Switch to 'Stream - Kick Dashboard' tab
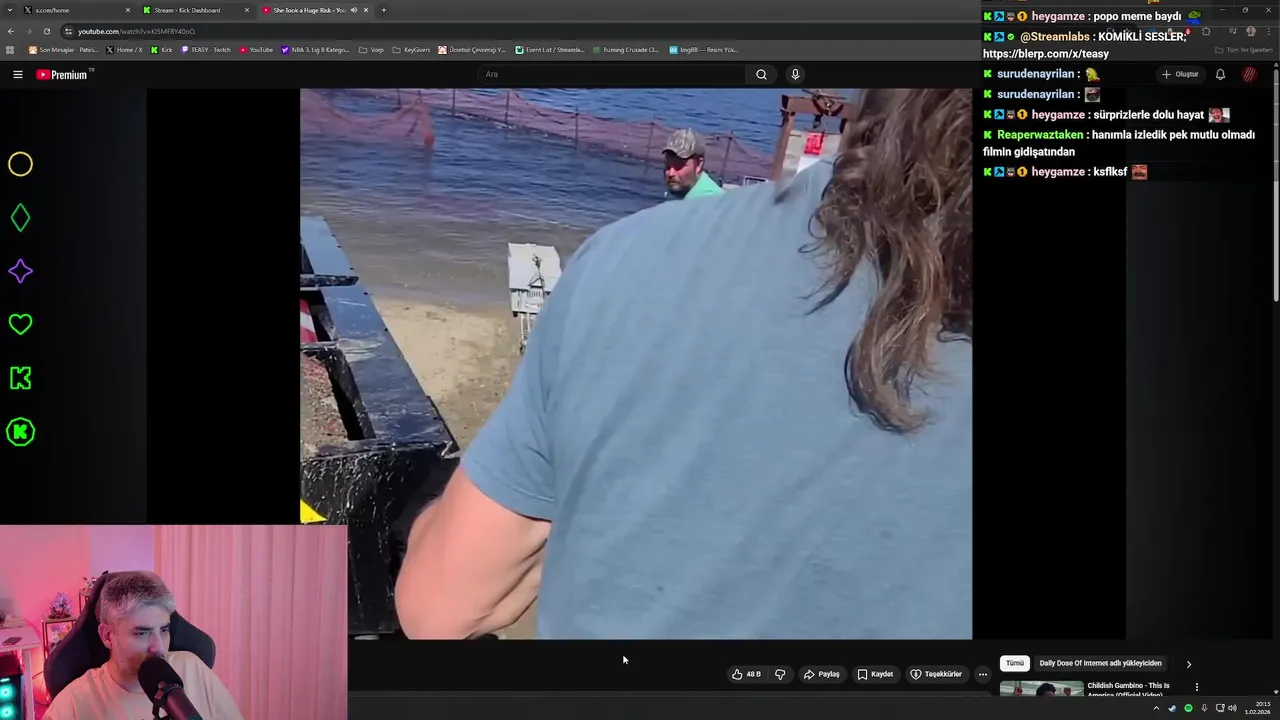The image size is (1280, 720). [x=195, y=10]
